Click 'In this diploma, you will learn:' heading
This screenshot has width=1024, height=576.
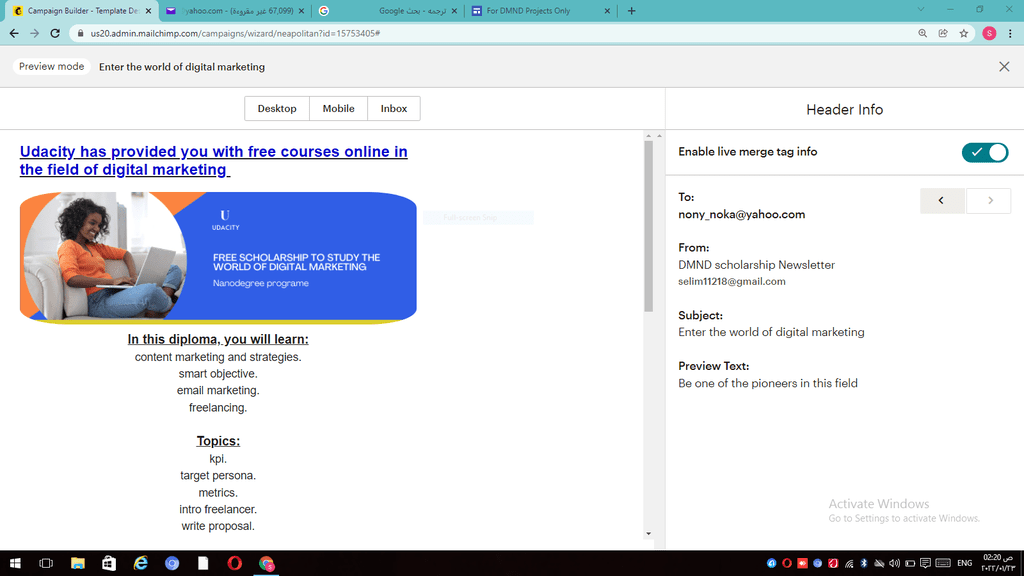click(218, 339)
